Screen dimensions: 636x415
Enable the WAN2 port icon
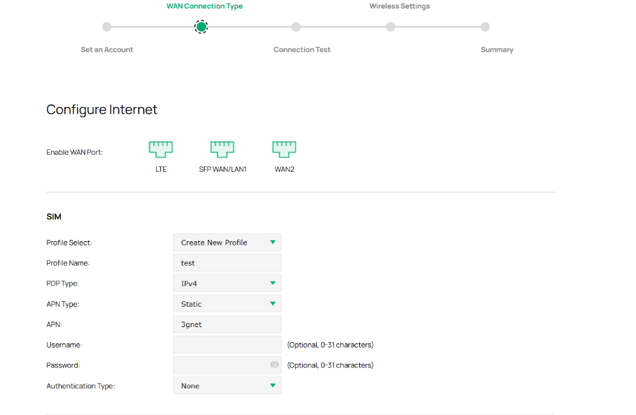point(284,149)
